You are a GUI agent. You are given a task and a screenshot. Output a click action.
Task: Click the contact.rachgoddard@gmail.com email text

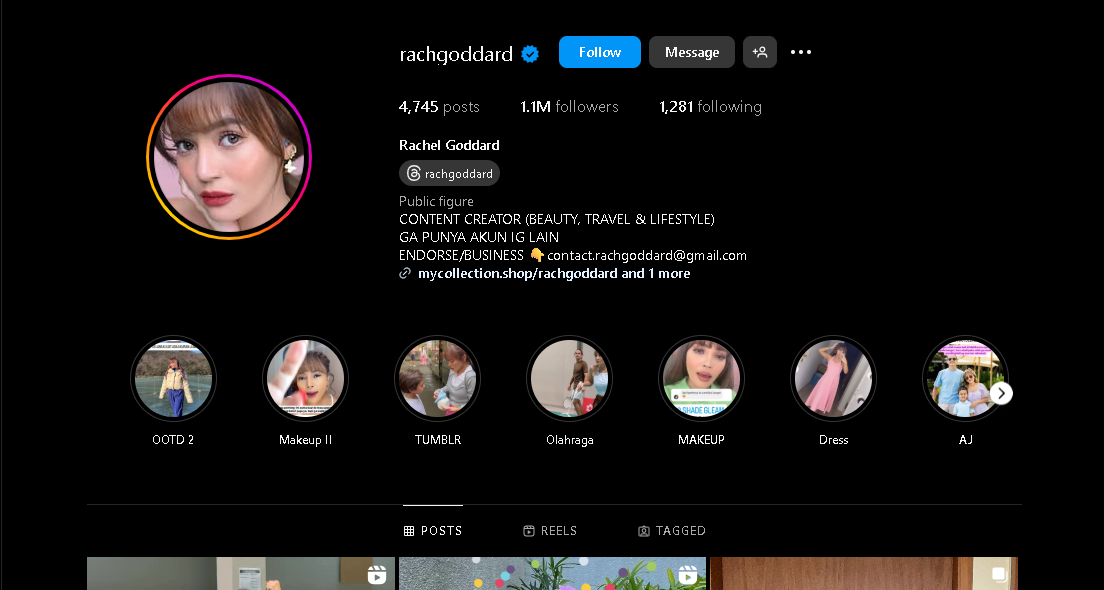click(647, 256)
